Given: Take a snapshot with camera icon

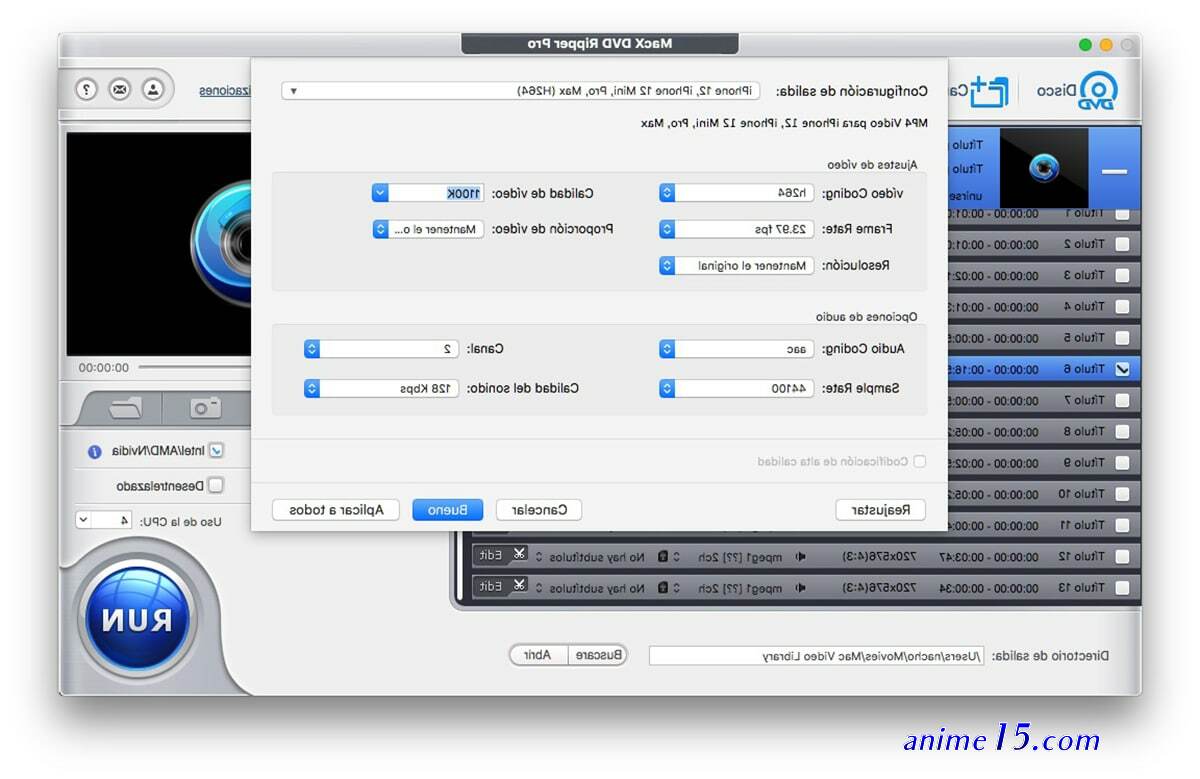Looking at the screenshot, I should 206,407.
